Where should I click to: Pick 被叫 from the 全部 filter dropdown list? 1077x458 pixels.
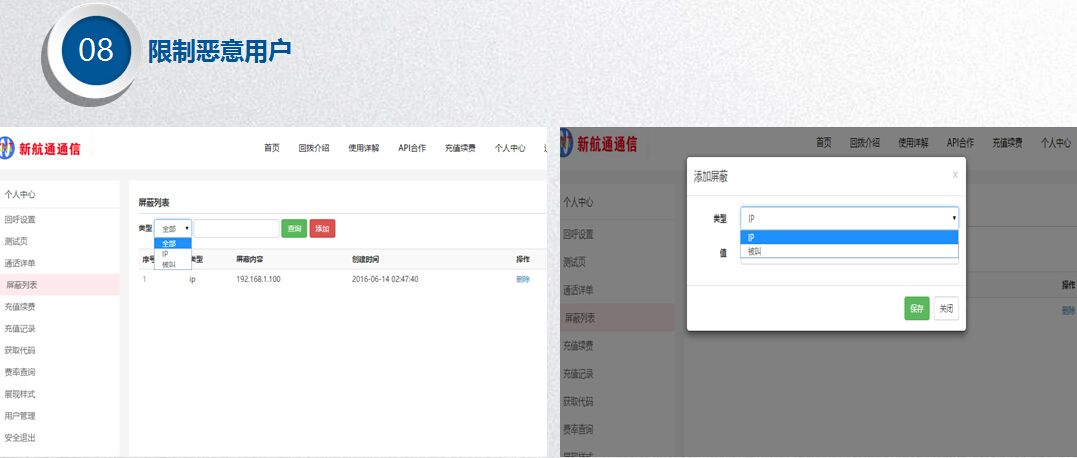[x=168, y=264]
